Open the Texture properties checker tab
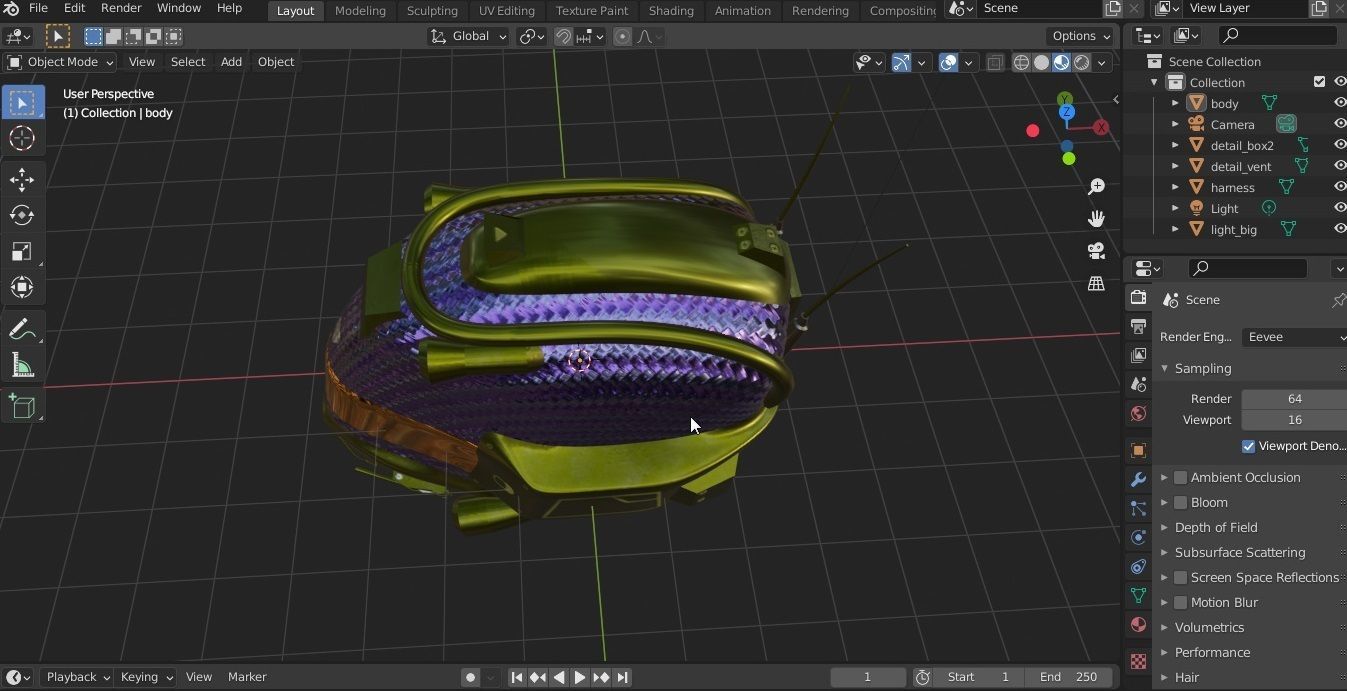 pos(1138,662)
